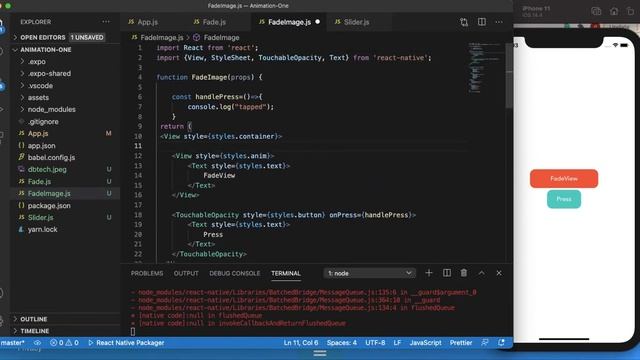Split the terminal panel
Image resolution: width=640 pixels, height=360 pixels.
[447, 273]
